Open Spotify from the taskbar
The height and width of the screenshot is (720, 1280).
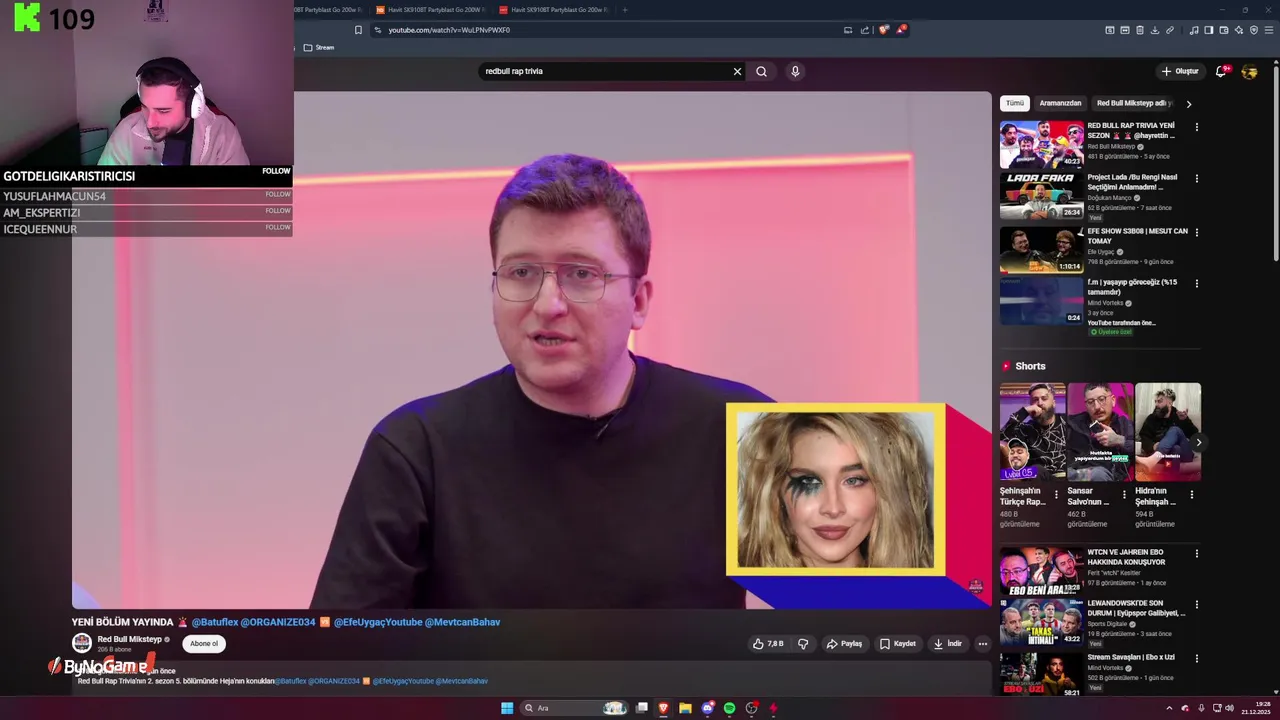(730, 708)
